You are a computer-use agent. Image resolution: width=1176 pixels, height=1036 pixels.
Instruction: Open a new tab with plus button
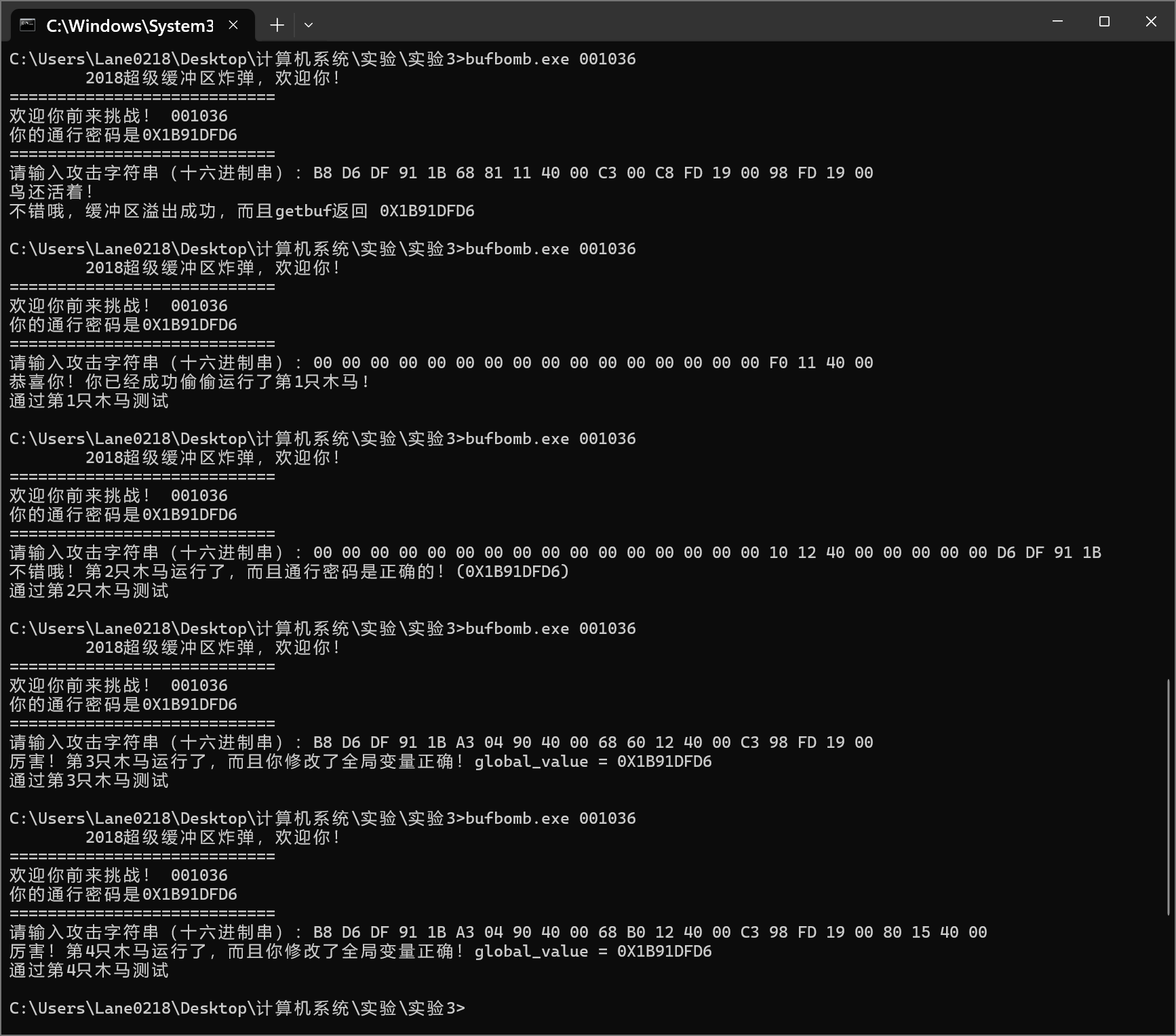point(277,25)
